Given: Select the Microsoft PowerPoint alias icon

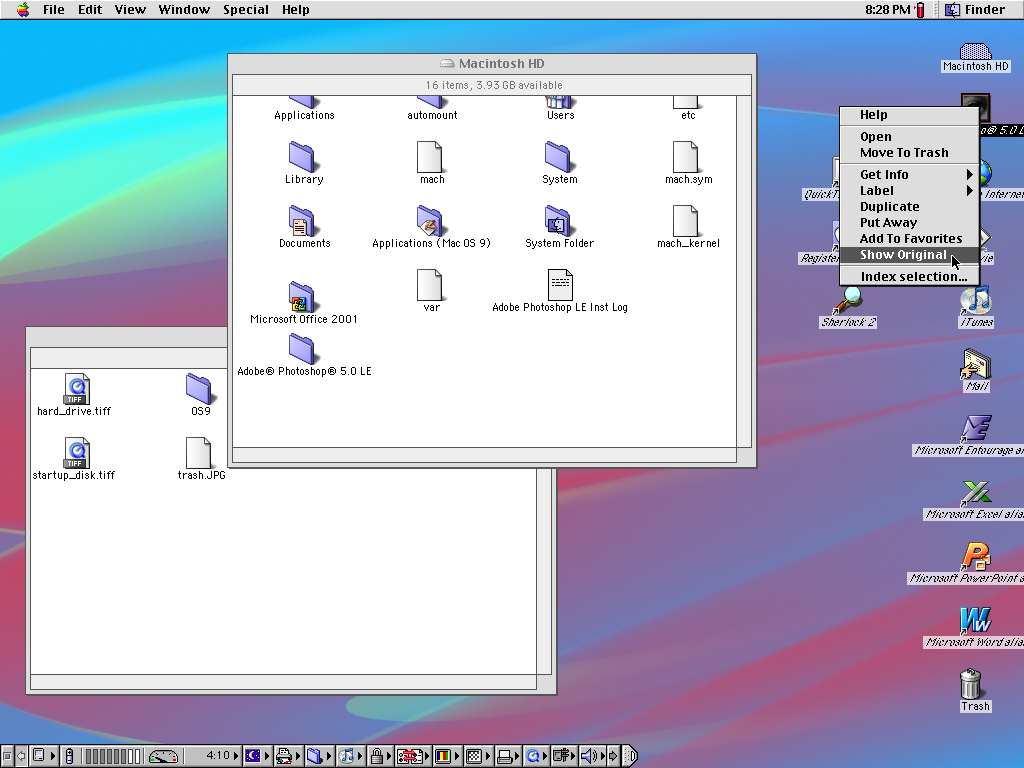Looking at the screenshot, I should (975, 557).
